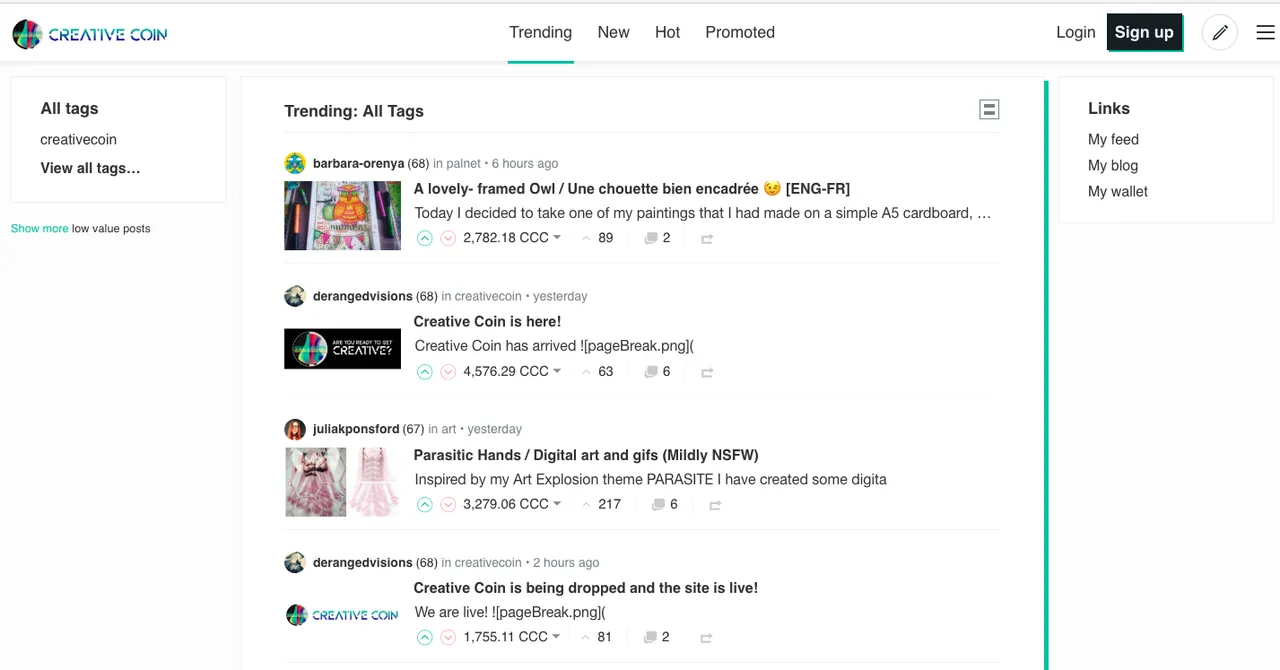Open View all tags…
The image size is (1280, 670).
point(90,168)
